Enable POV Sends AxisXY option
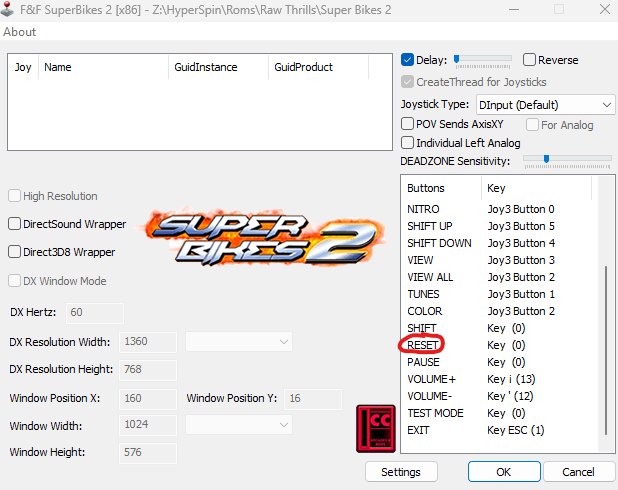The height and width of the screenshot is (490, 618). point(408,124)
